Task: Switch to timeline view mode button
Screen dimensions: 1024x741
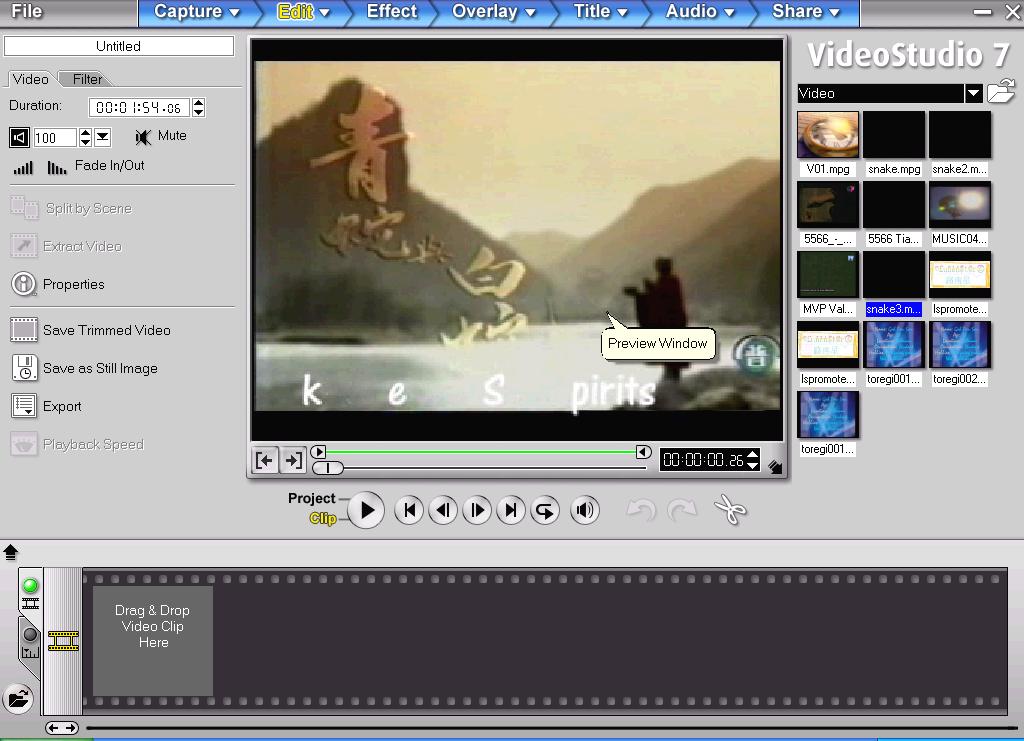Action: click(x=30, y=638)
